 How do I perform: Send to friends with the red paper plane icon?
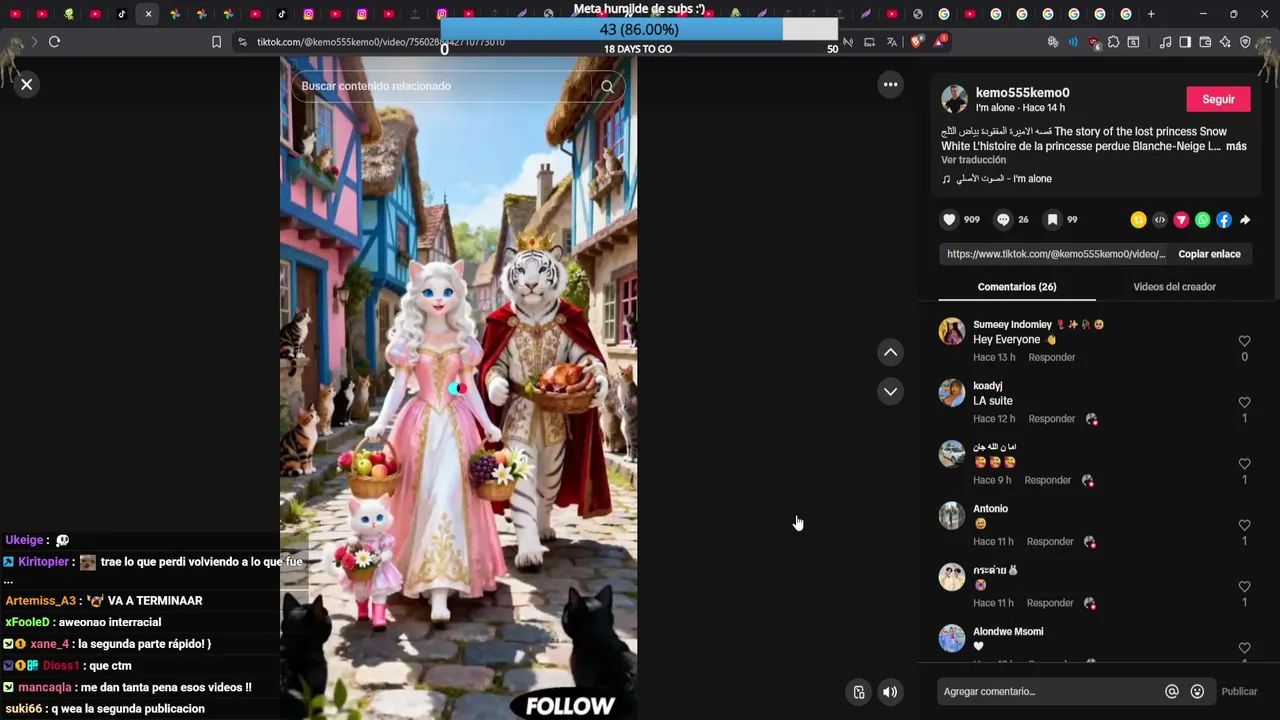click(x=1181, y=220)
